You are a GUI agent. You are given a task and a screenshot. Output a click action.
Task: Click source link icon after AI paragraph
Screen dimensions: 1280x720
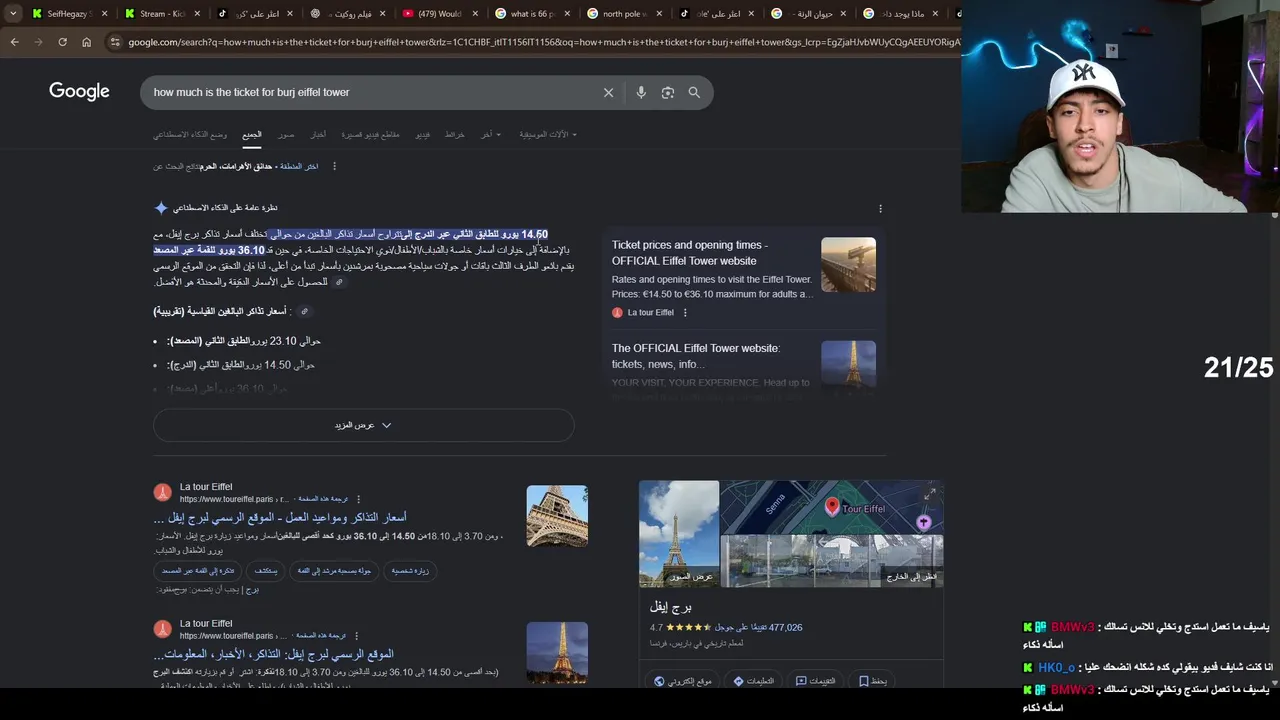coord(339,282)
